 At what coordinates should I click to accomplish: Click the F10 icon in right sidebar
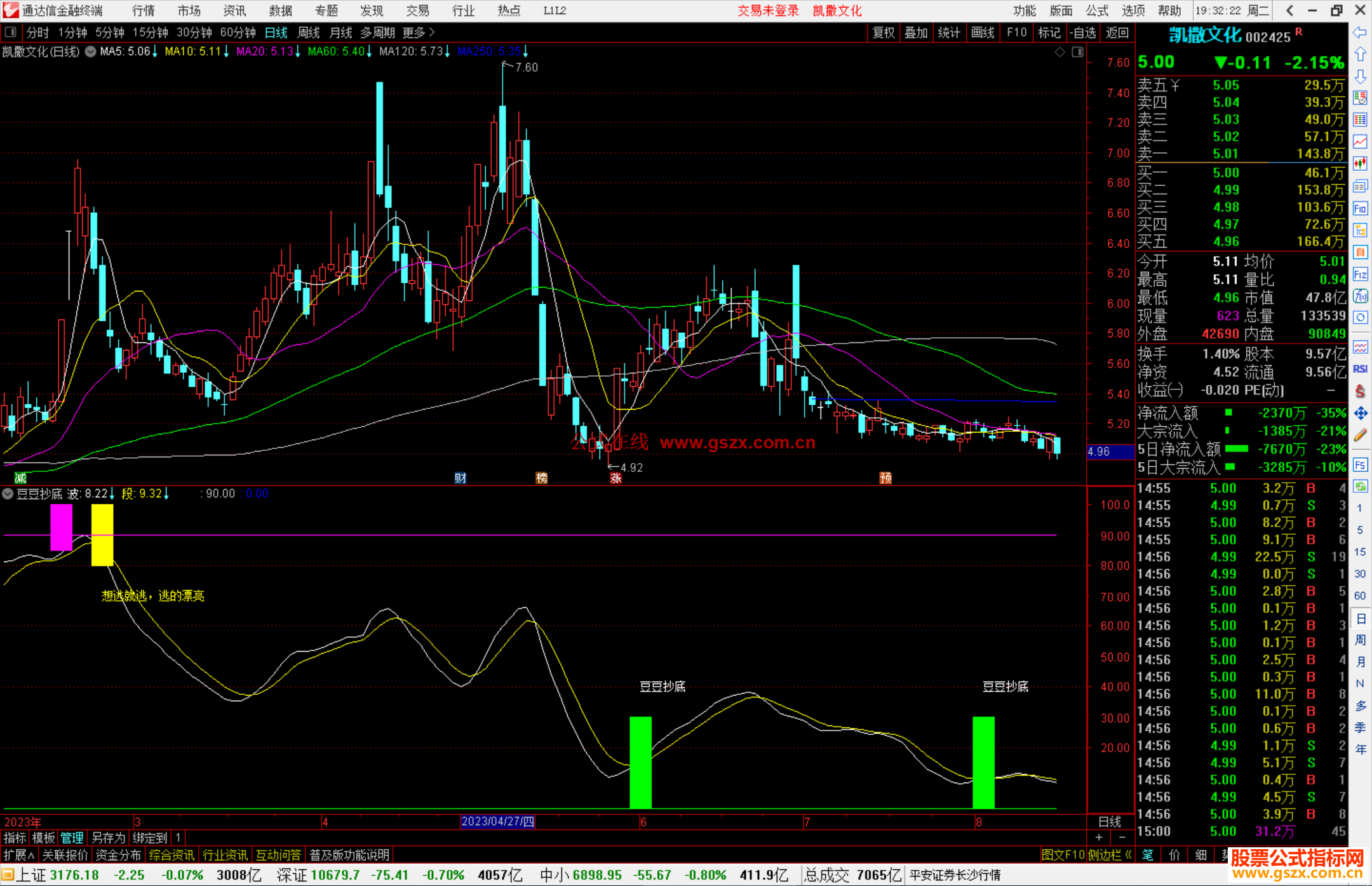click(x=1360, y=208)
